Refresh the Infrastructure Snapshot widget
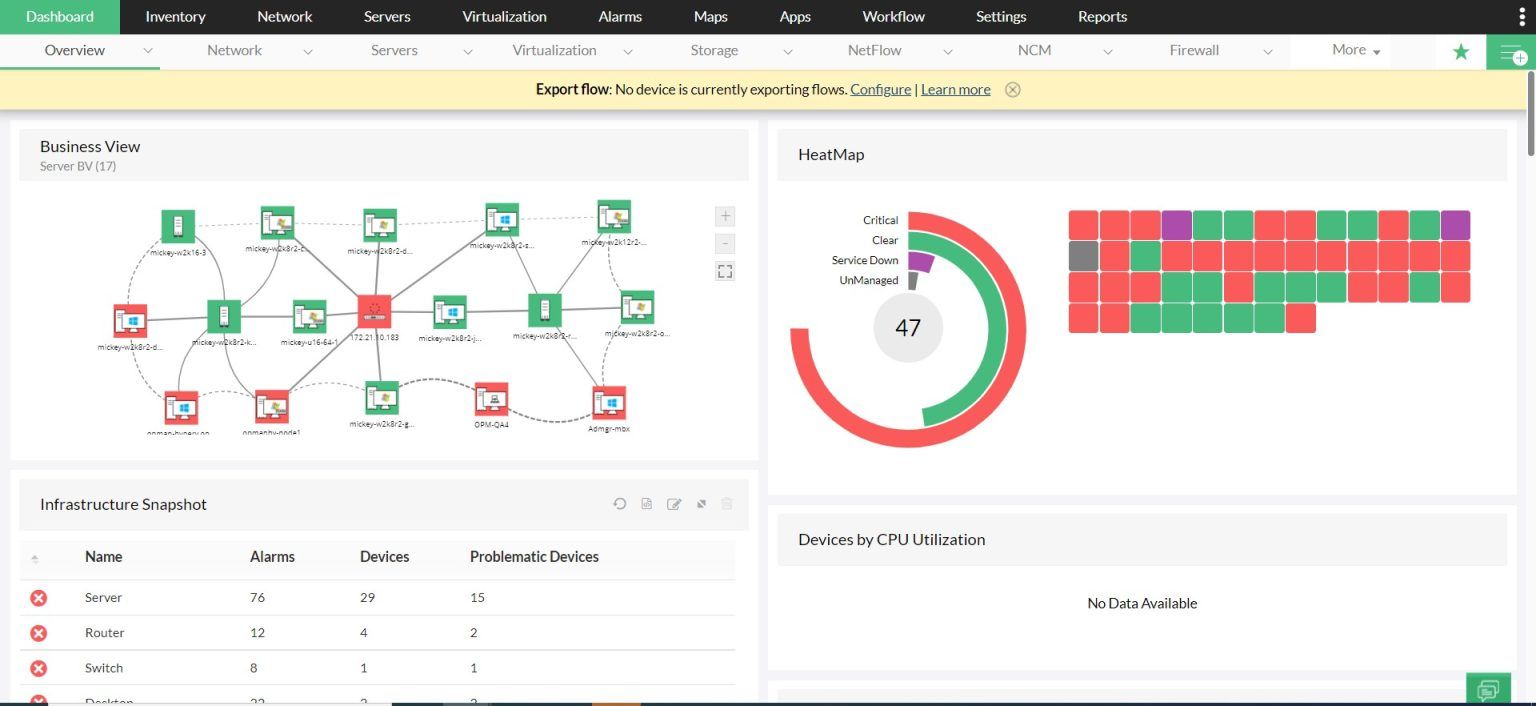The image size is (1536, 706). tap(619, 503)
